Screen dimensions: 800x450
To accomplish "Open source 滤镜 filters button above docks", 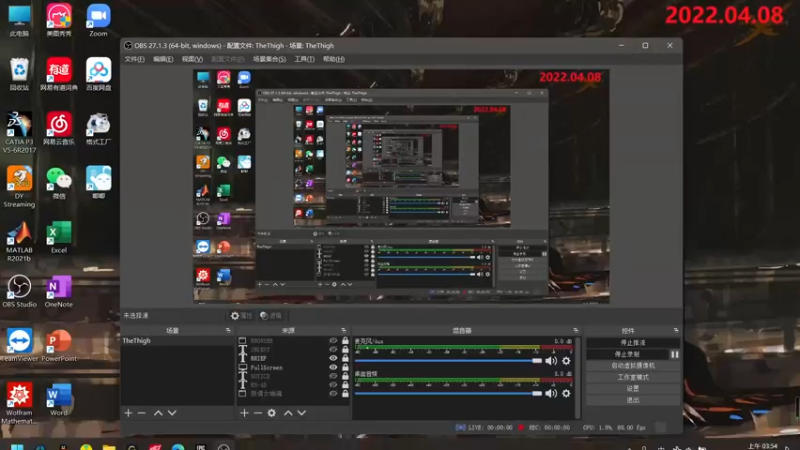I will point(271,316).
